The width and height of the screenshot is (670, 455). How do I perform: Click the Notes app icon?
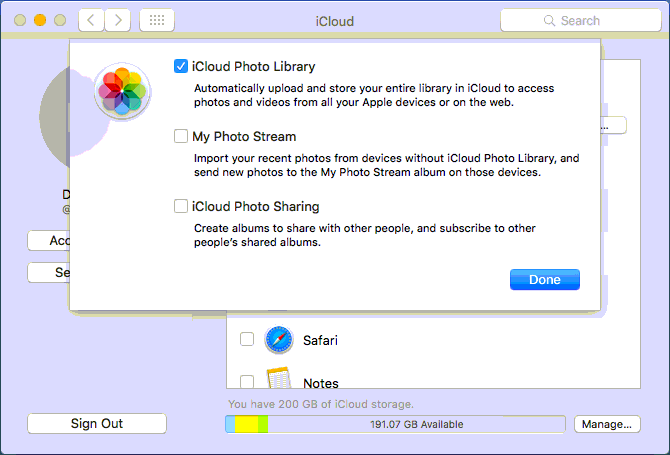click(279, 377)
